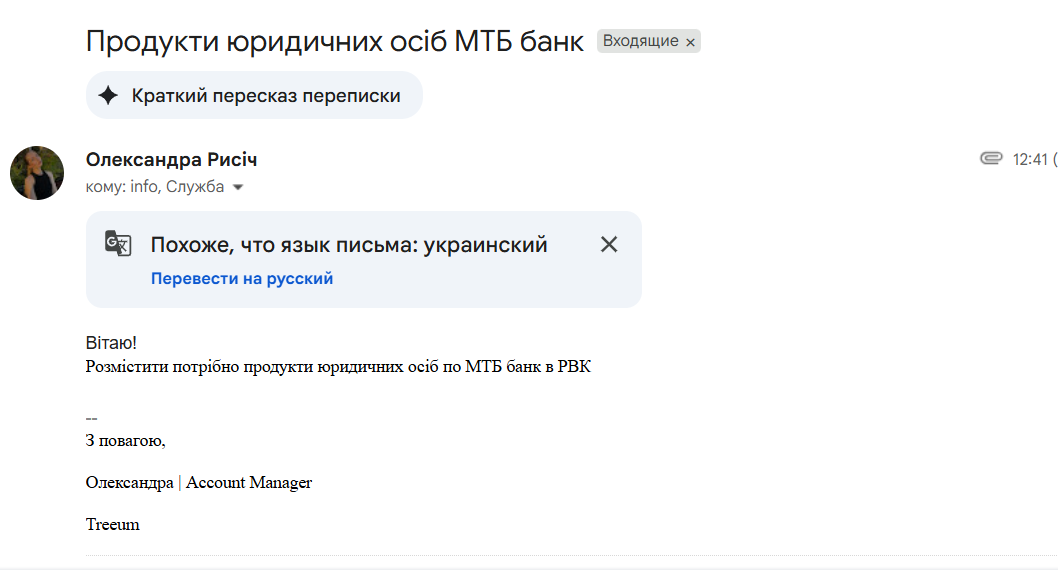The height and width of the screenshot is (578, 1058).
Task: Click the кому: info, Служба recipient line
Action: (x=155, y=187)
